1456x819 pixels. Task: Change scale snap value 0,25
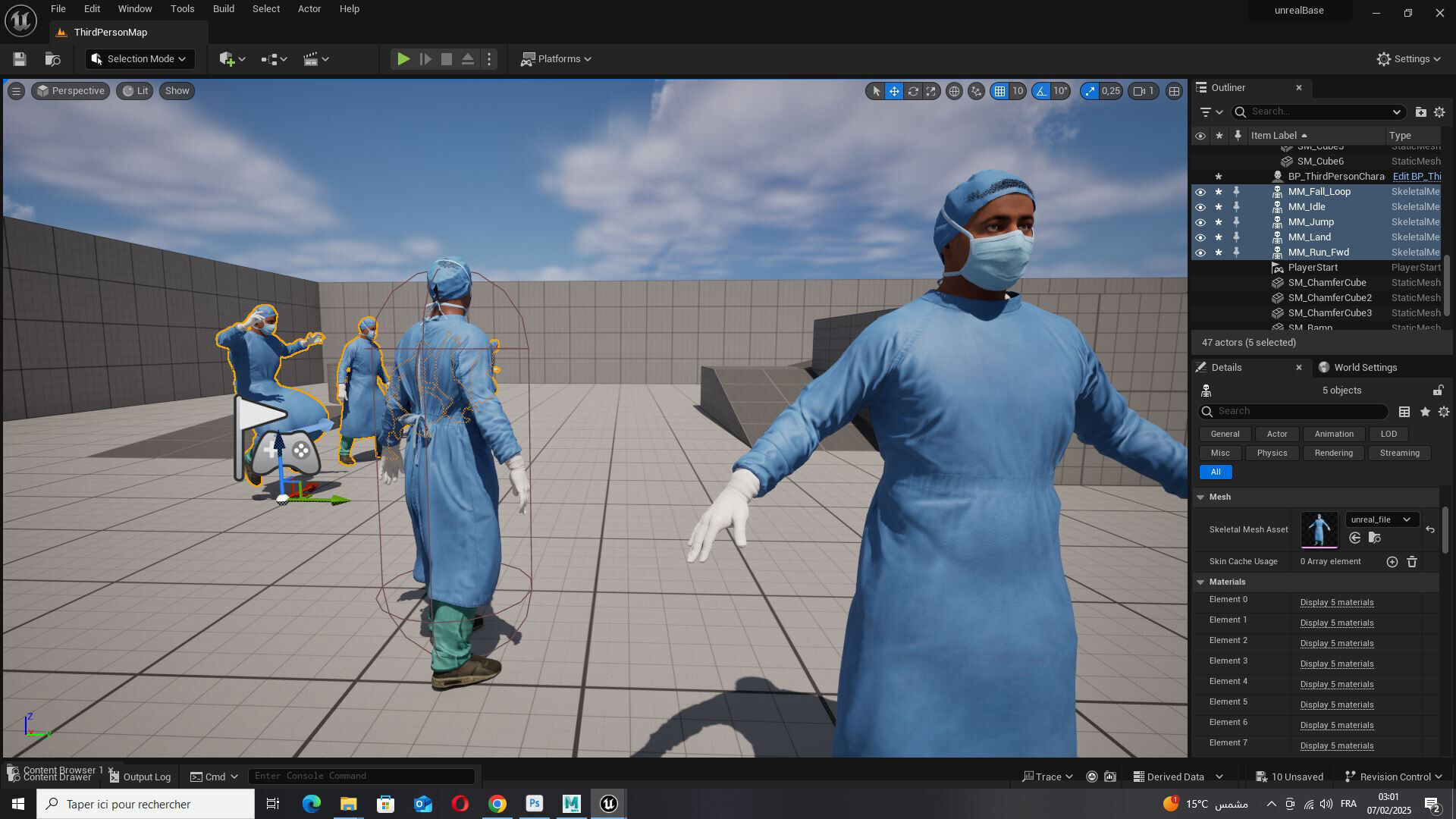click(1111, 91)
